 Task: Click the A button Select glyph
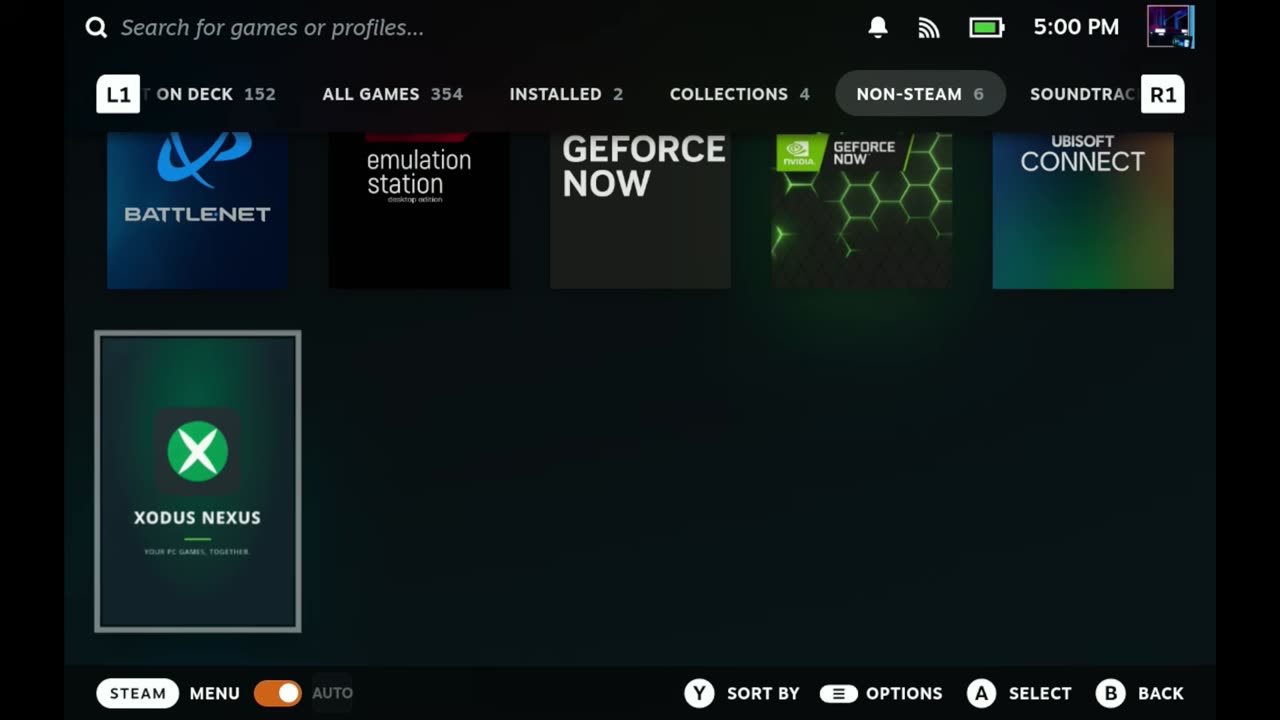pos(982,693)
